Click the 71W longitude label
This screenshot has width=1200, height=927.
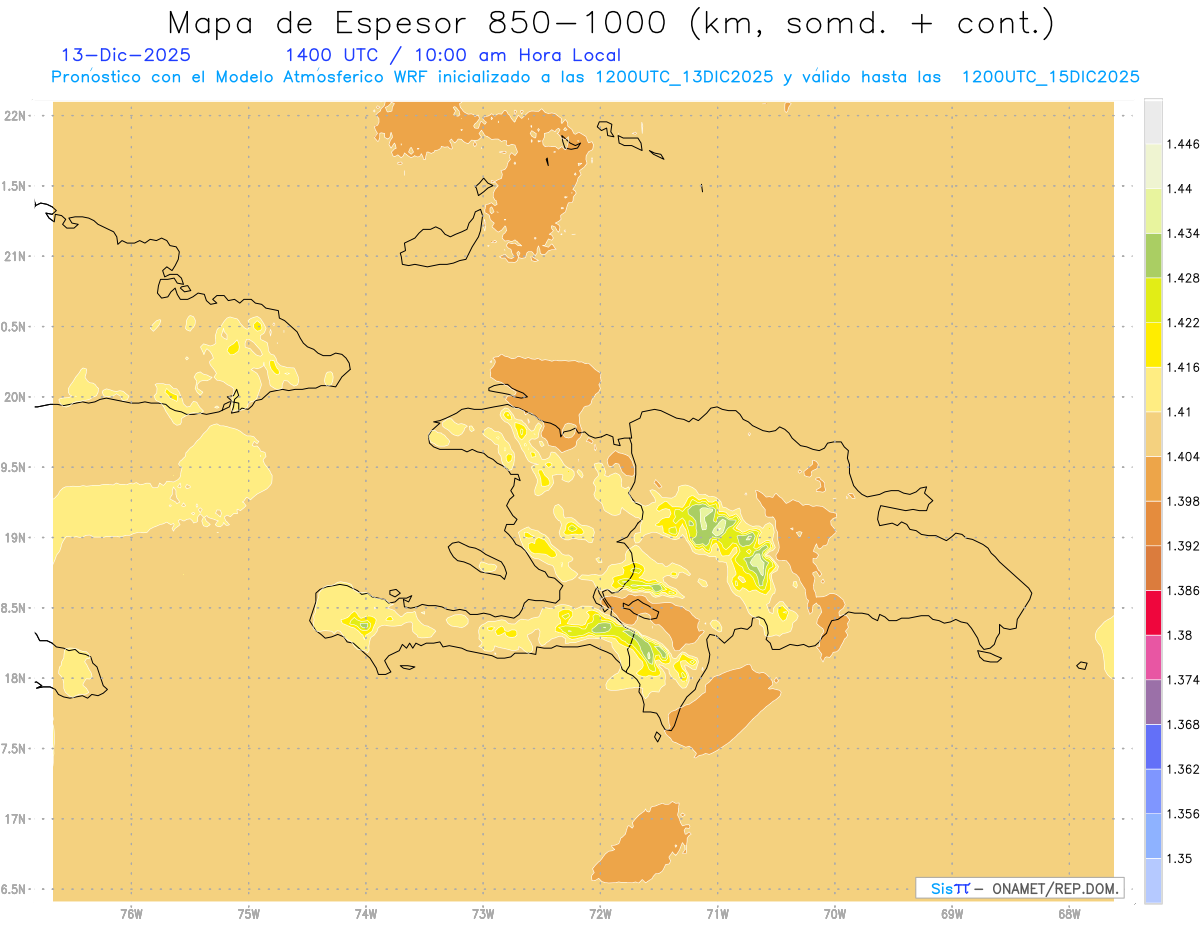[717, 914]
